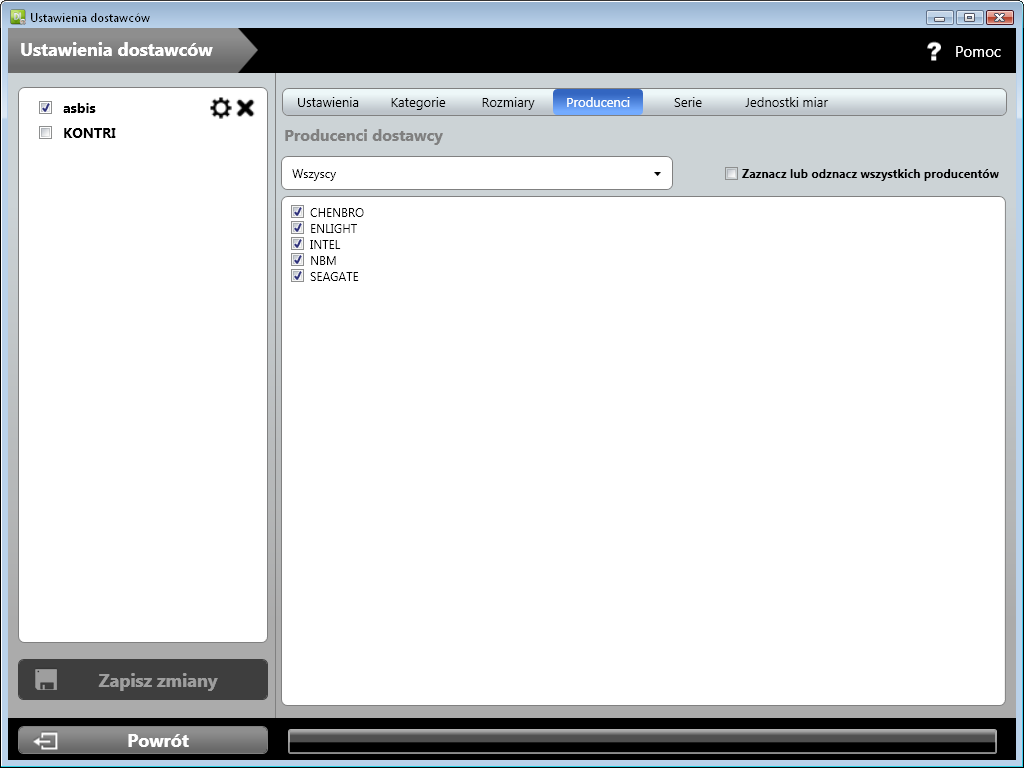Close the Ustawienia dostawców window
The image size is (1024, 768).
999,18
